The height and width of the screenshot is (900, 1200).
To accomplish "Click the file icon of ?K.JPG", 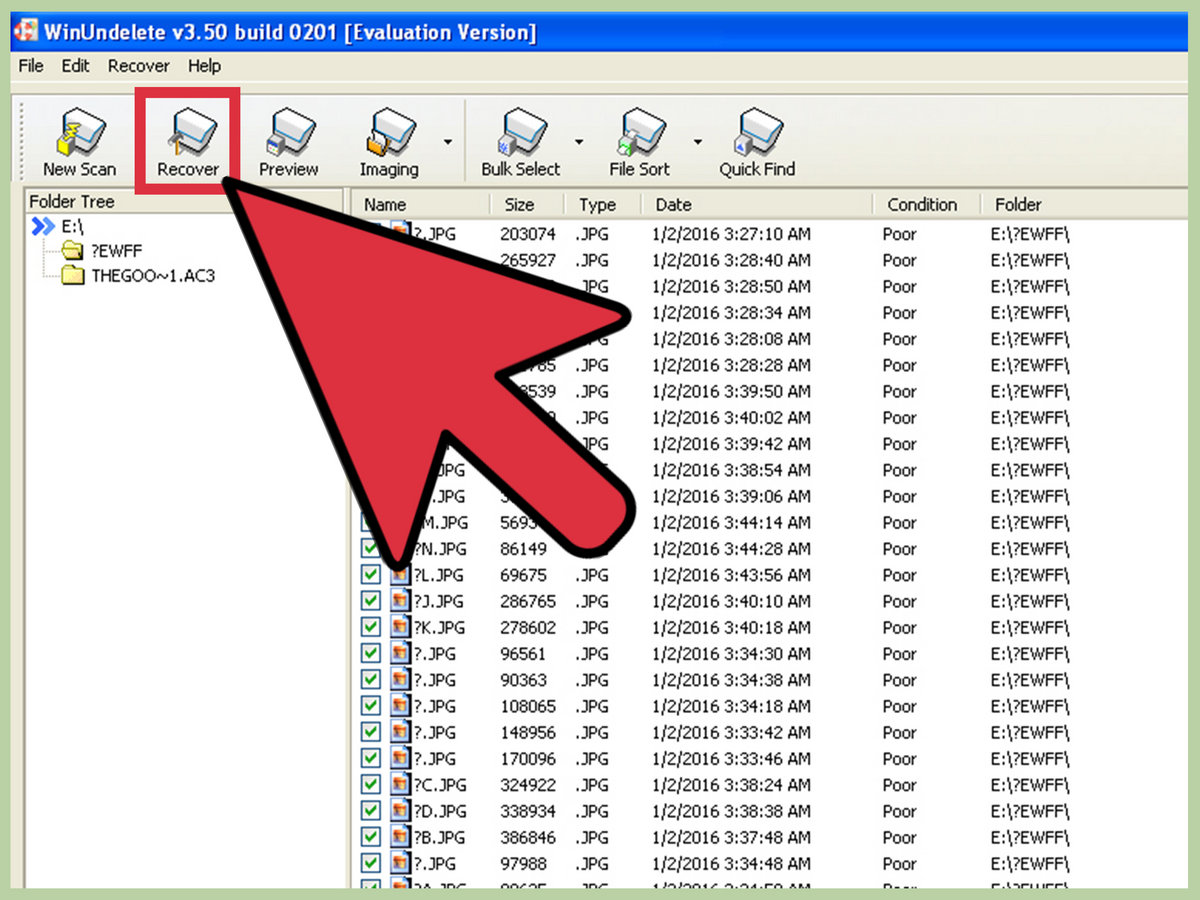I will 400,627.
